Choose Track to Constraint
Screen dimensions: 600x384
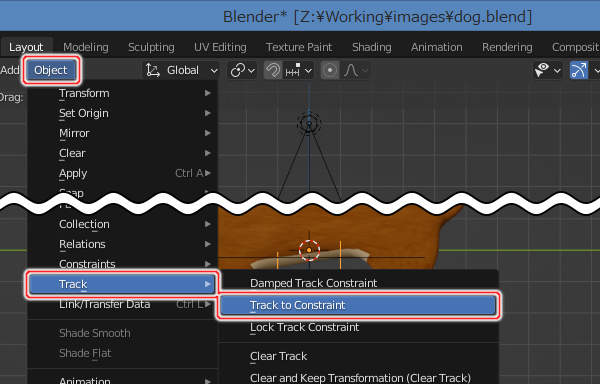[x=359, y=305]
